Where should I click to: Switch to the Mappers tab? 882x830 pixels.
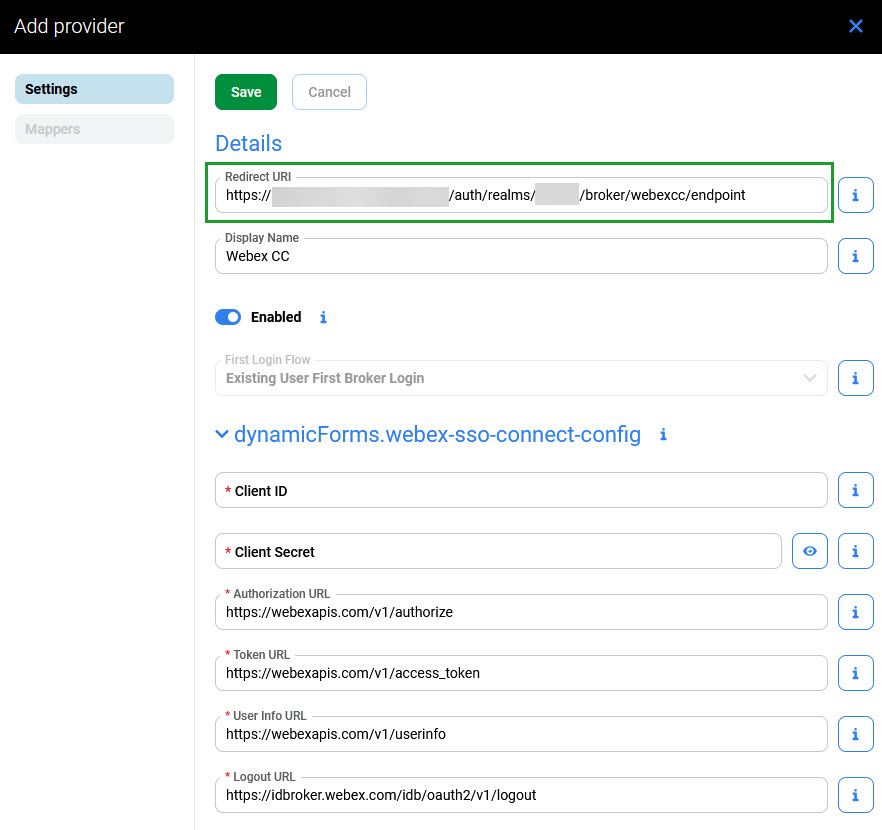pyautogui.click(x=94, y=129)
